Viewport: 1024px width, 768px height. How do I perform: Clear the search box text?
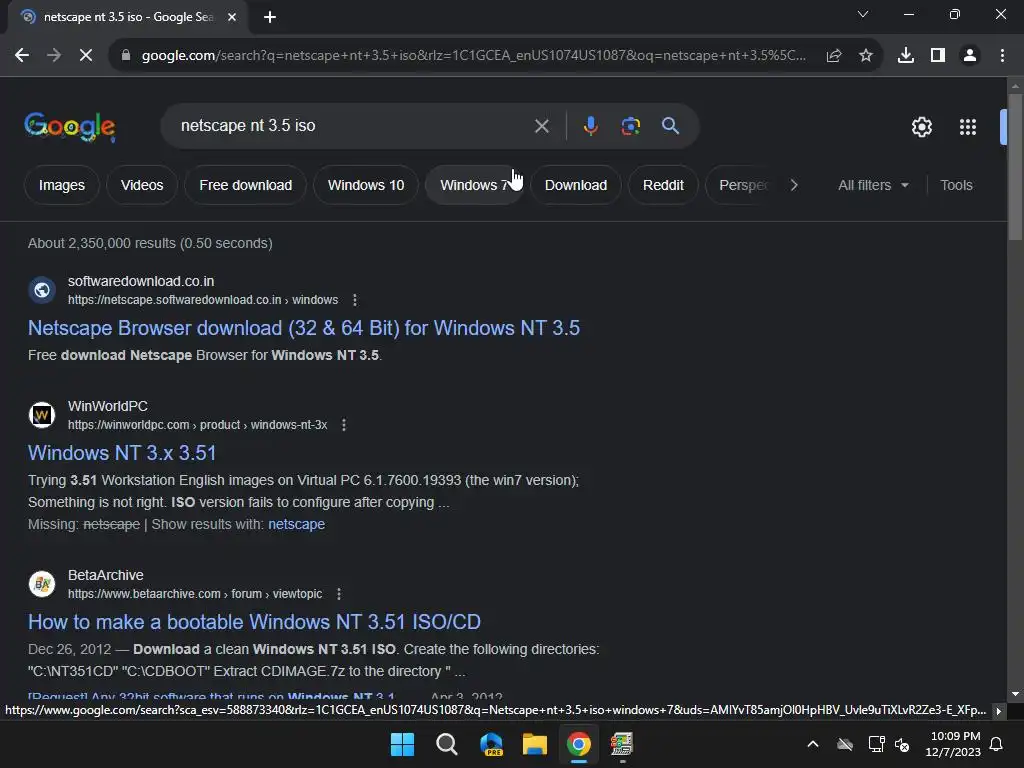pyautogui.click(x=541, y=126)
